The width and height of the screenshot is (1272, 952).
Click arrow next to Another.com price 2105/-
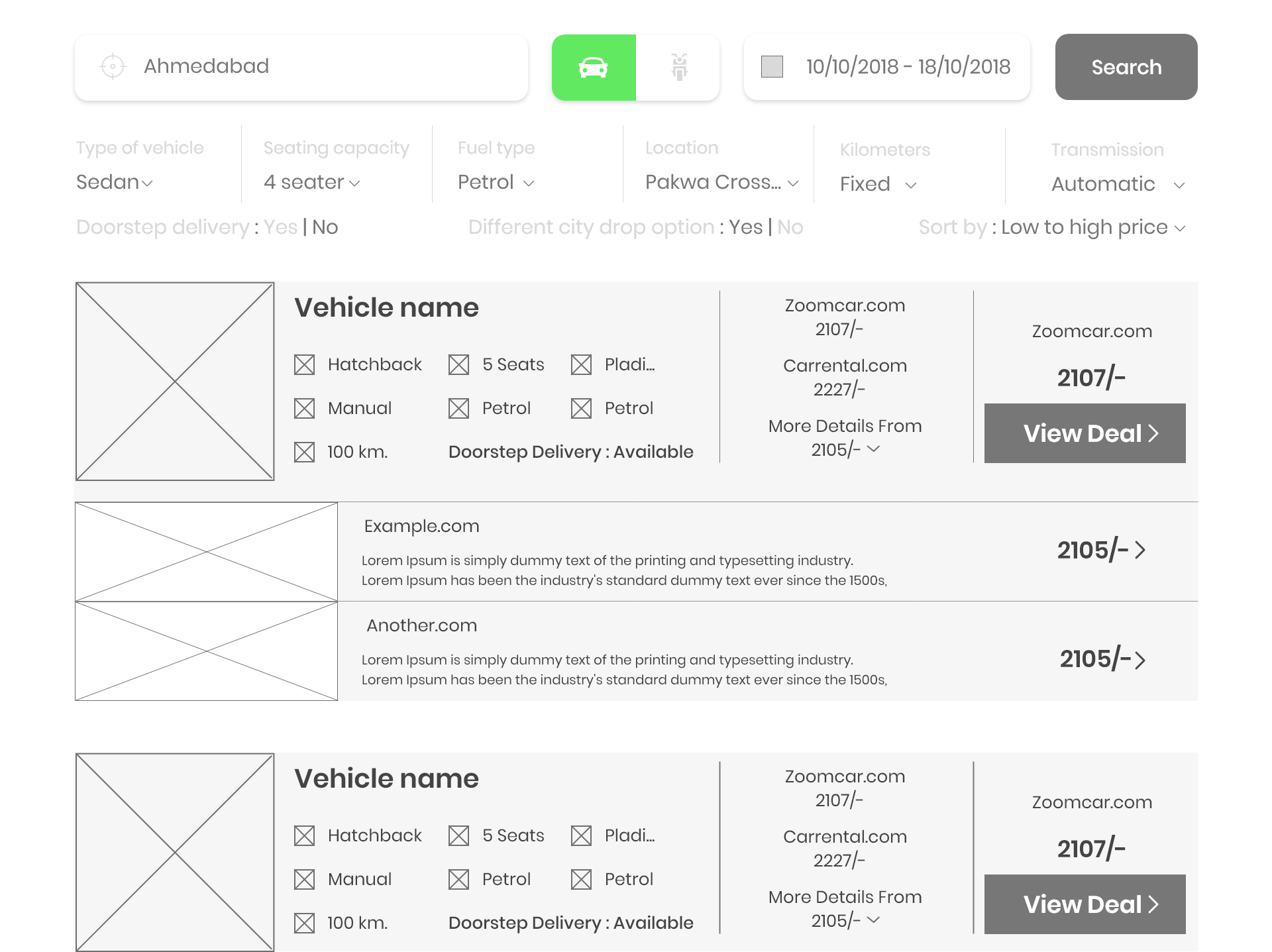pos(1140,660)
